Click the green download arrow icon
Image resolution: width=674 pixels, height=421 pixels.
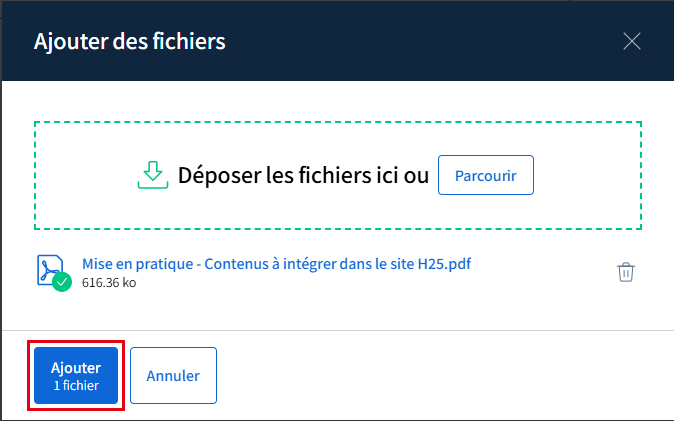click(x=153, y=175)
